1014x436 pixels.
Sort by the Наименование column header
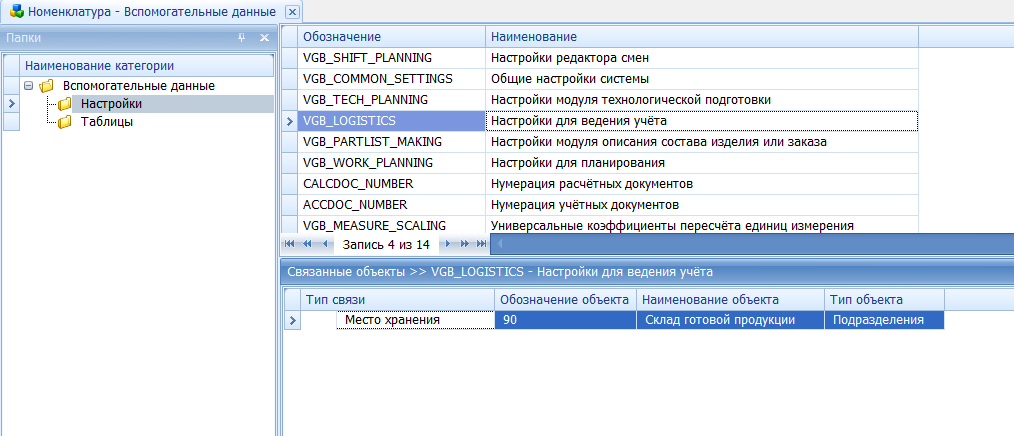coord(700,36)
